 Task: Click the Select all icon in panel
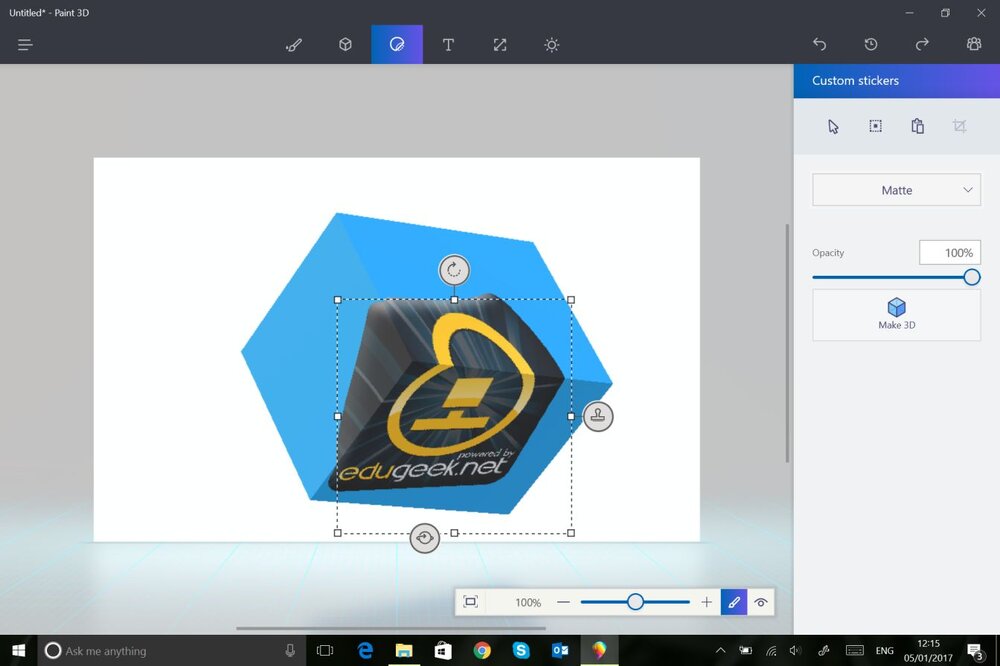(x=876, y=126)
